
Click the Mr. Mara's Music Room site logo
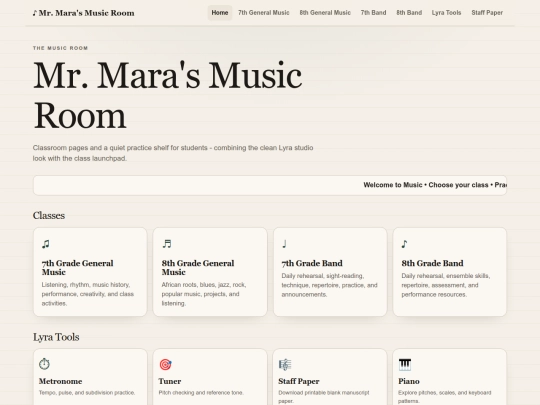pos(83,13)
